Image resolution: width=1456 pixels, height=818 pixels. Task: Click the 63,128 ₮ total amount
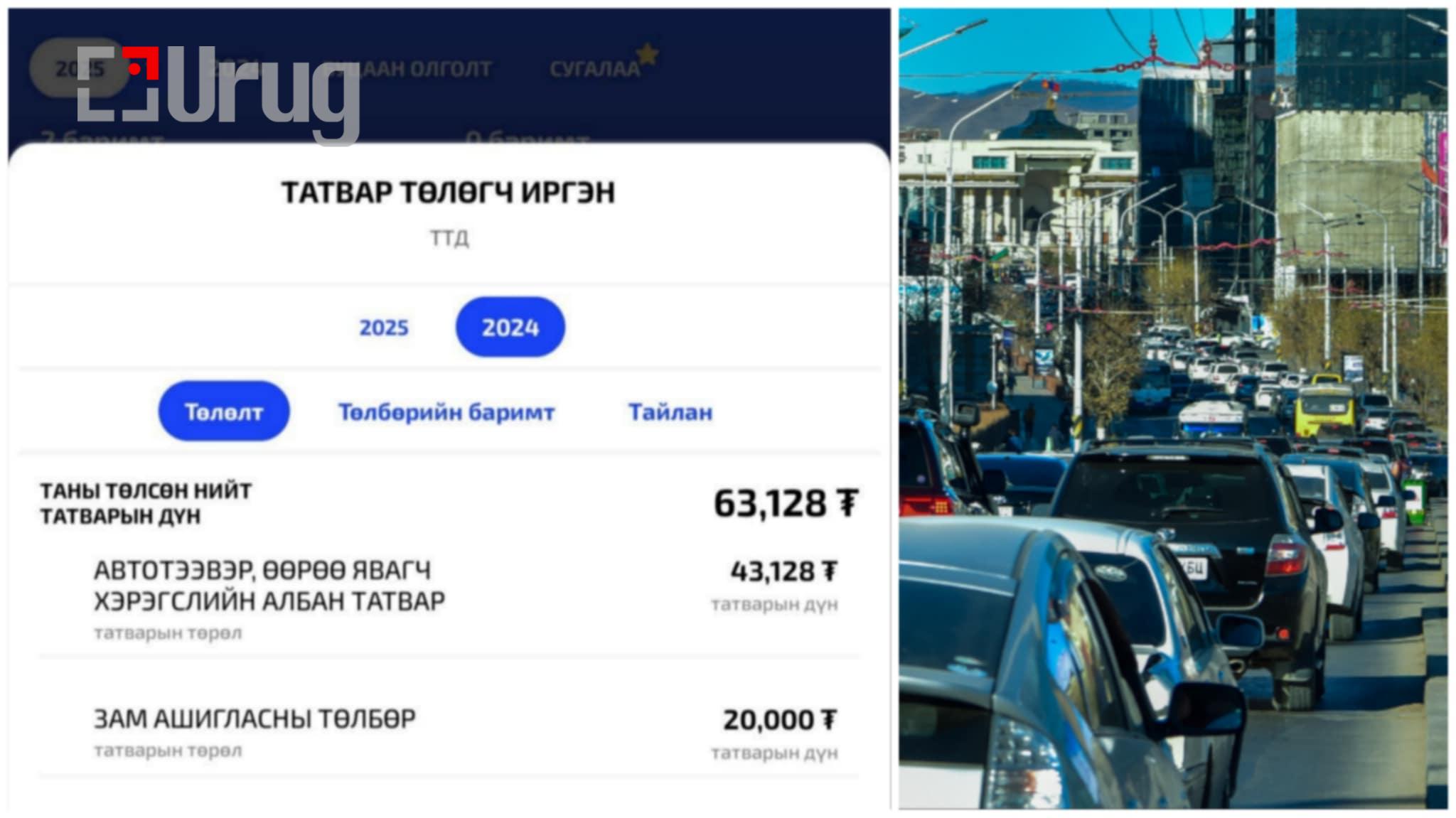pos(786,503)
